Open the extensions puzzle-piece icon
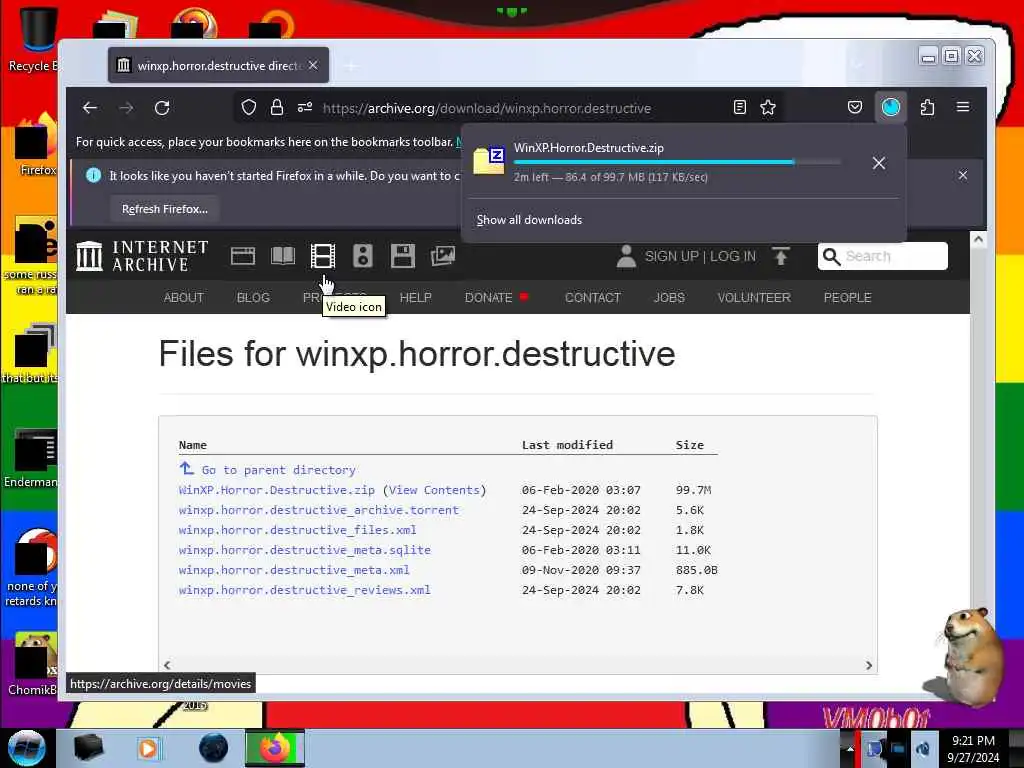This screenshot has height=768, width=1024. point(927,107)
